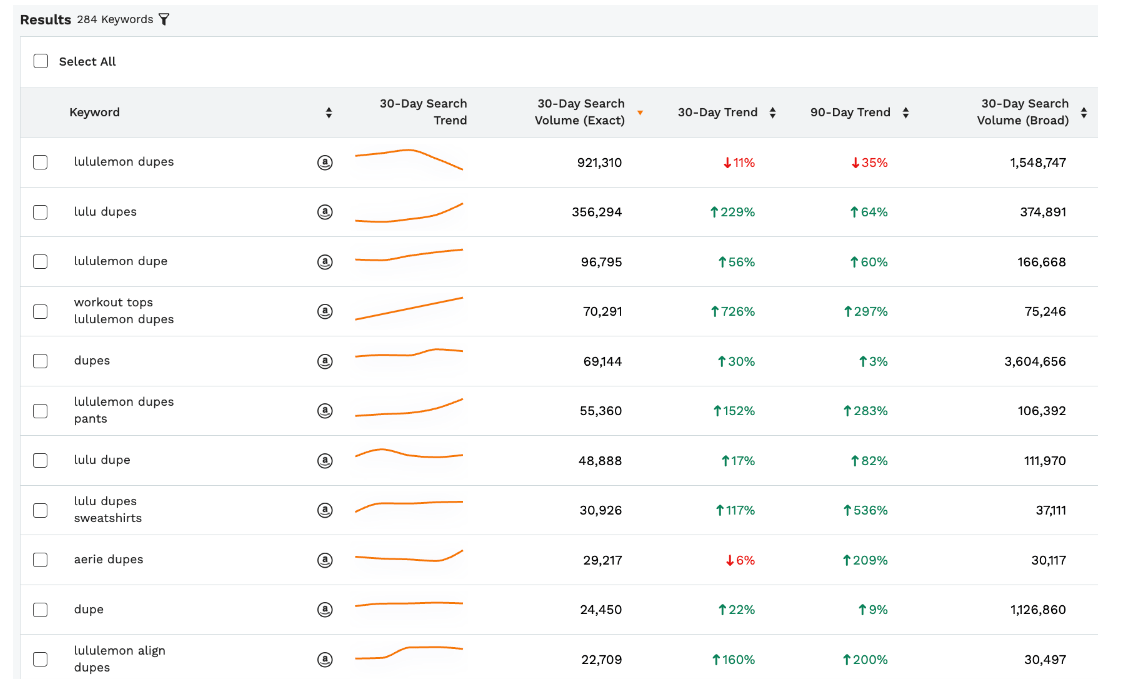The height and width of the screenshot is (686, 1132).
Task: Click Amazon icon in lulu dupes row
Action: point(325,212)
